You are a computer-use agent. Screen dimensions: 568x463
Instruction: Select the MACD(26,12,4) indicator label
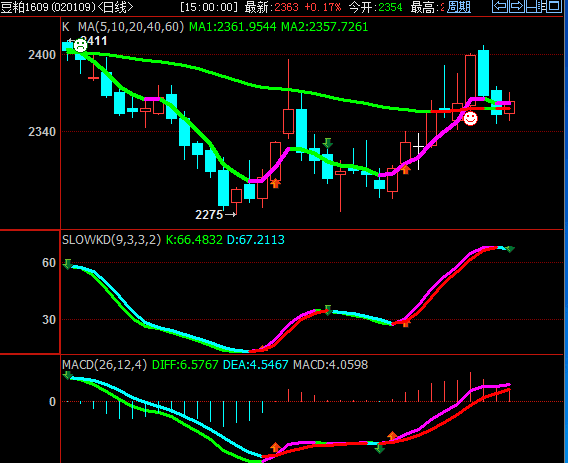[x=105, y=364]
